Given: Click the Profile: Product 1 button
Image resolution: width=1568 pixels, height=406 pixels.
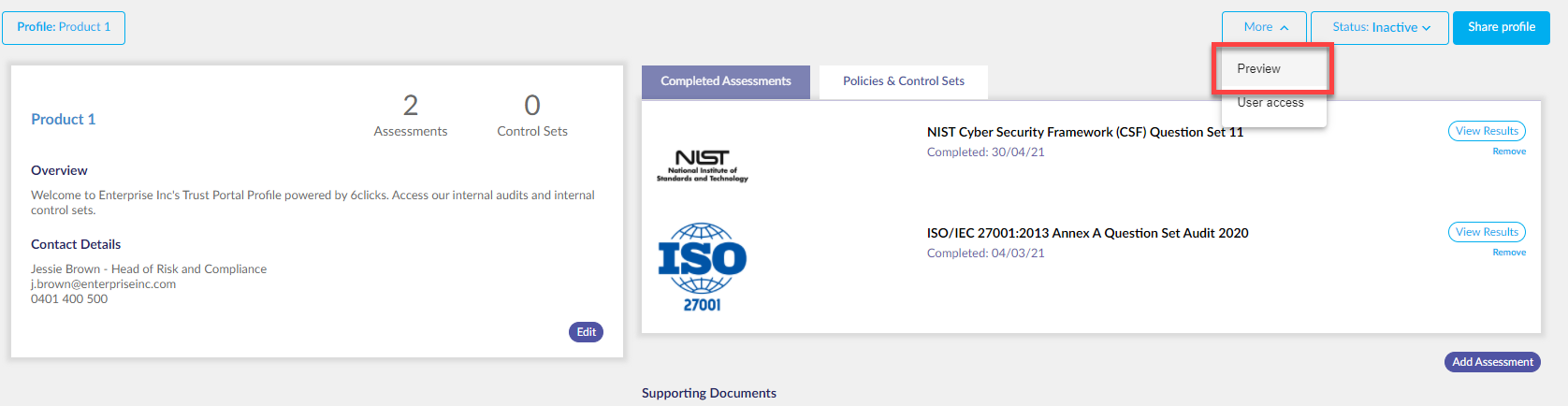Looking at the screenshot, I should pyautogui.click(x=64, y=28).
